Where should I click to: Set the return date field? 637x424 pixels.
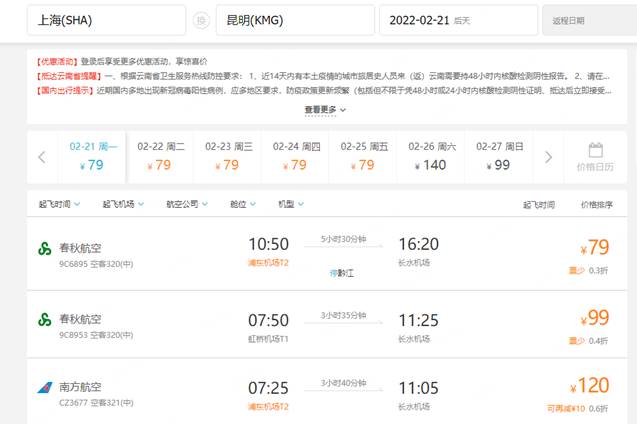tap(589, 20)
